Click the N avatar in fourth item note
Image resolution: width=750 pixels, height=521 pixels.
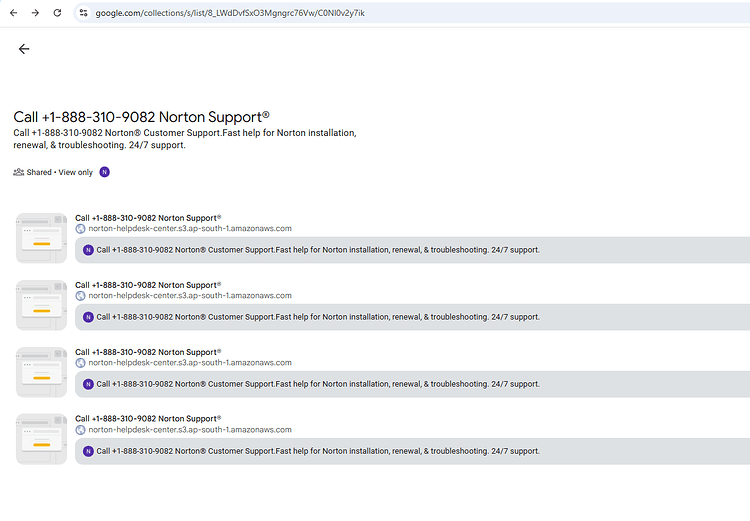(x=88, y=451)
